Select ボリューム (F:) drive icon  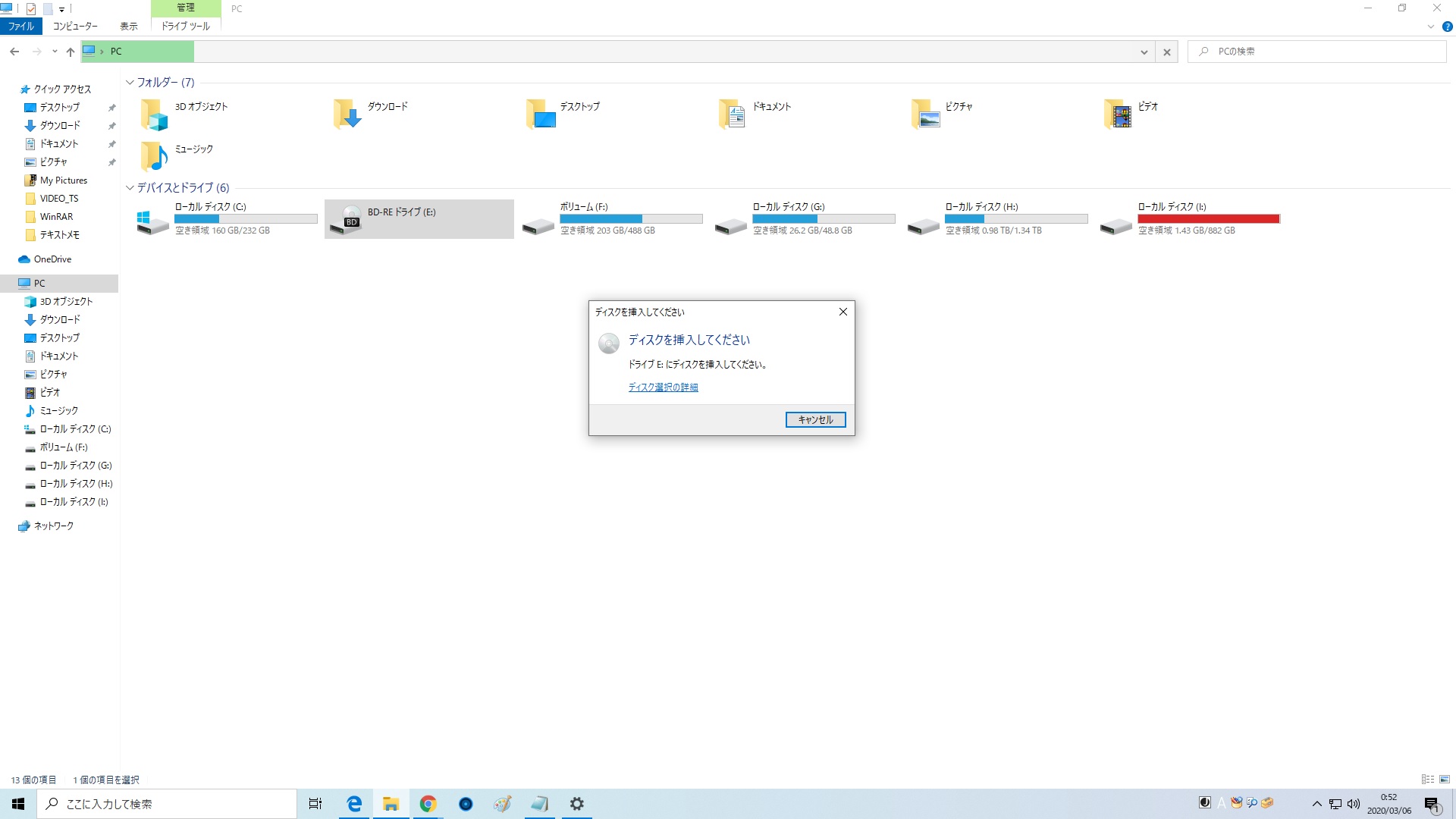pyautogui.click(x=537, y=218)
